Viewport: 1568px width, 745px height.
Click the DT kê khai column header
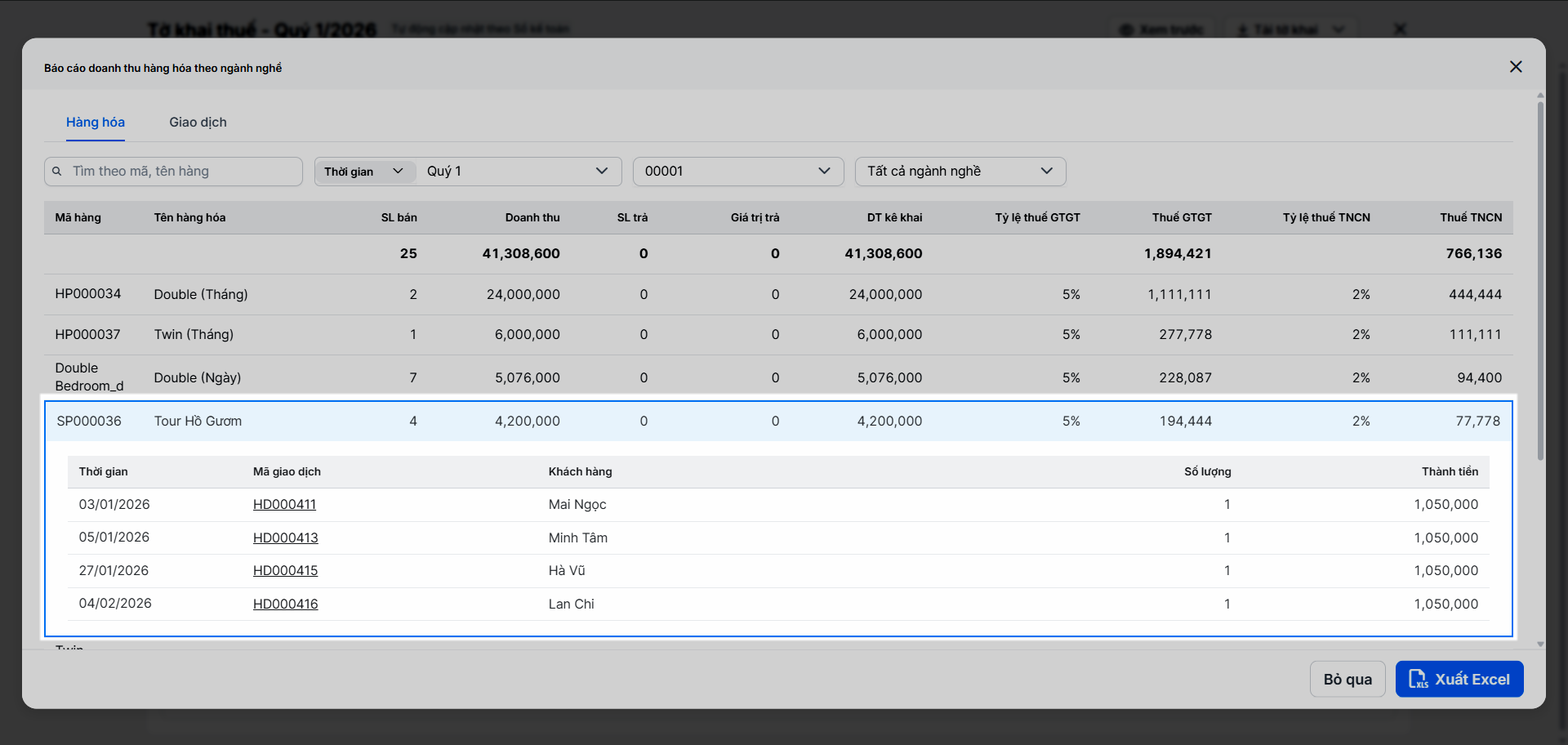pos(895,217)
